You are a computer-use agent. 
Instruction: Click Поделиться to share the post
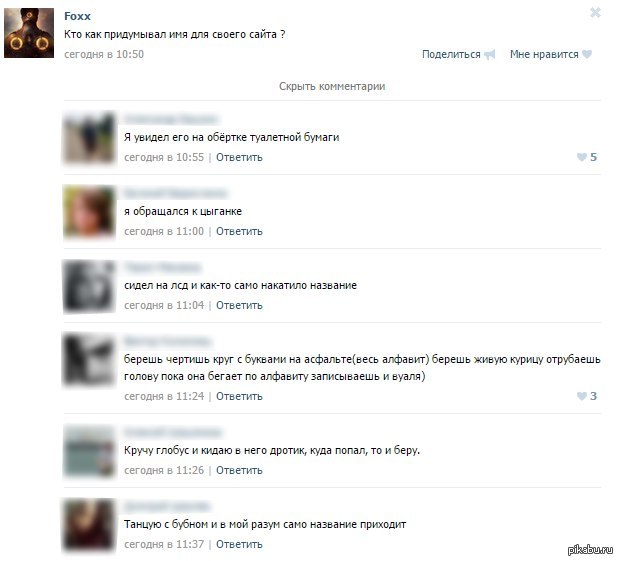tap(451, 54)
